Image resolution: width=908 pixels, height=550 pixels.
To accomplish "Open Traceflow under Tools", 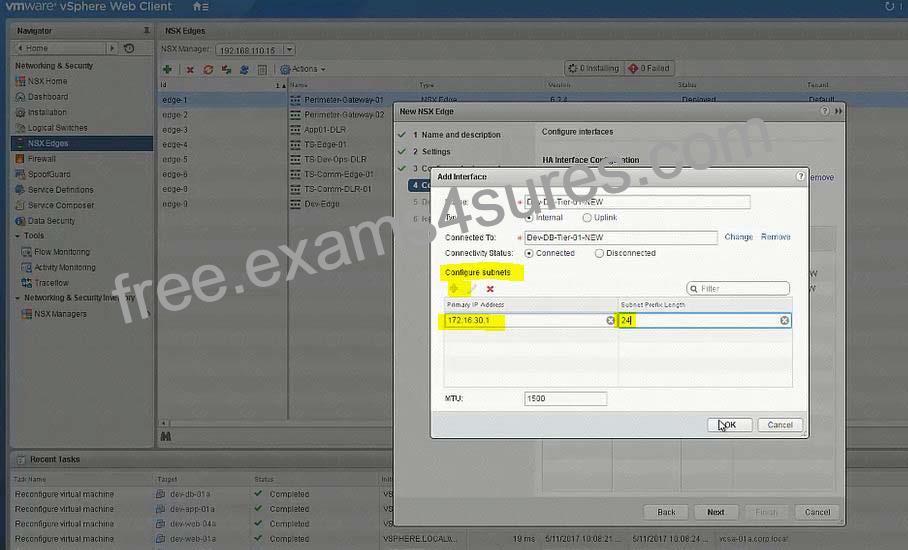I will coord(52,283).
